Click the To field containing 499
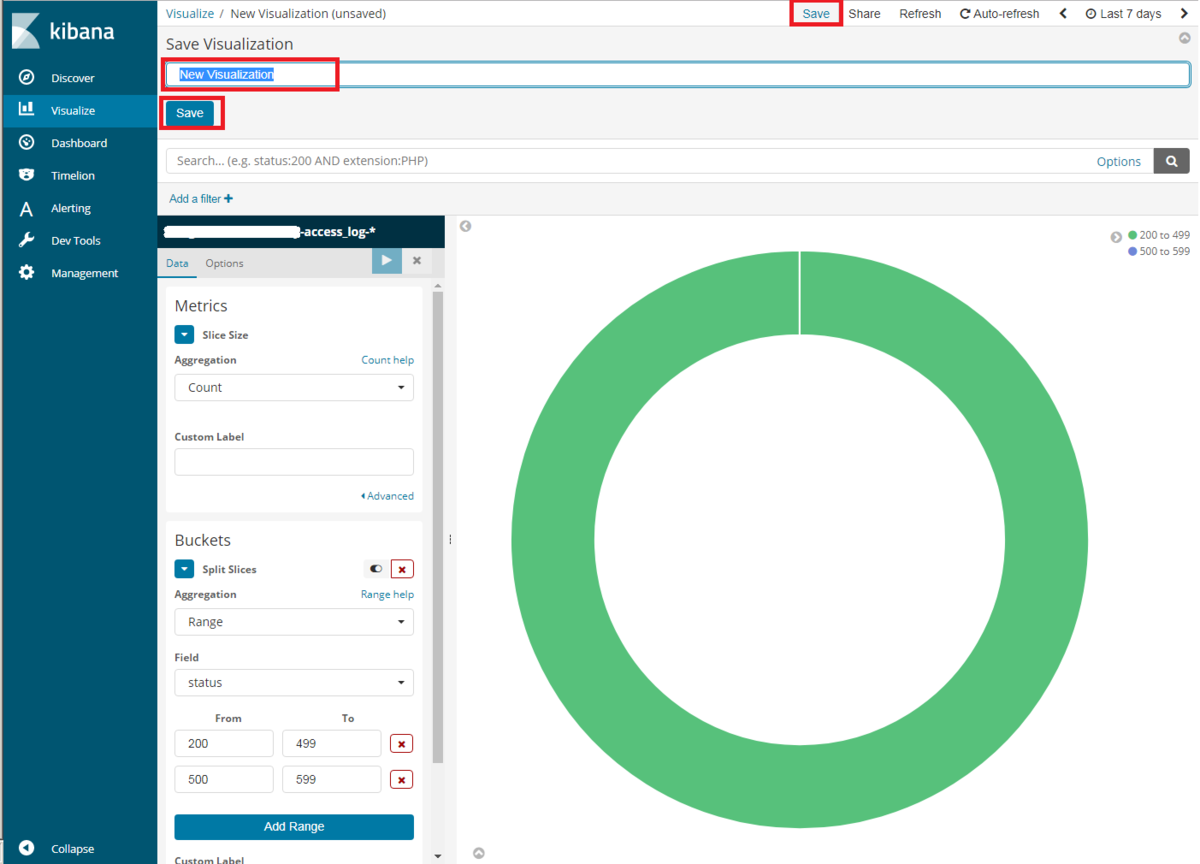This screenshot has height=864, width=1200. coord(332,744)
